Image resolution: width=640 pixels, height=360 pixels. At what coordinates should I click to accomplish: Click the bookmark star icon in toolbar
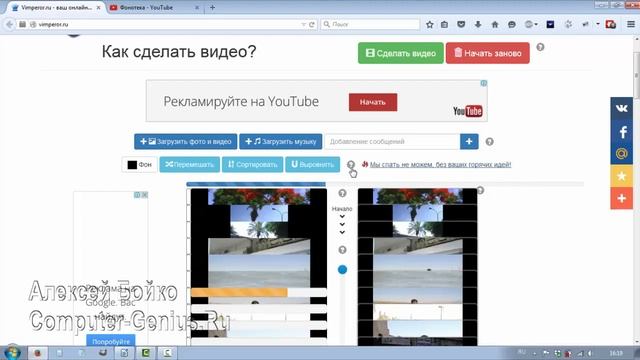429,24
